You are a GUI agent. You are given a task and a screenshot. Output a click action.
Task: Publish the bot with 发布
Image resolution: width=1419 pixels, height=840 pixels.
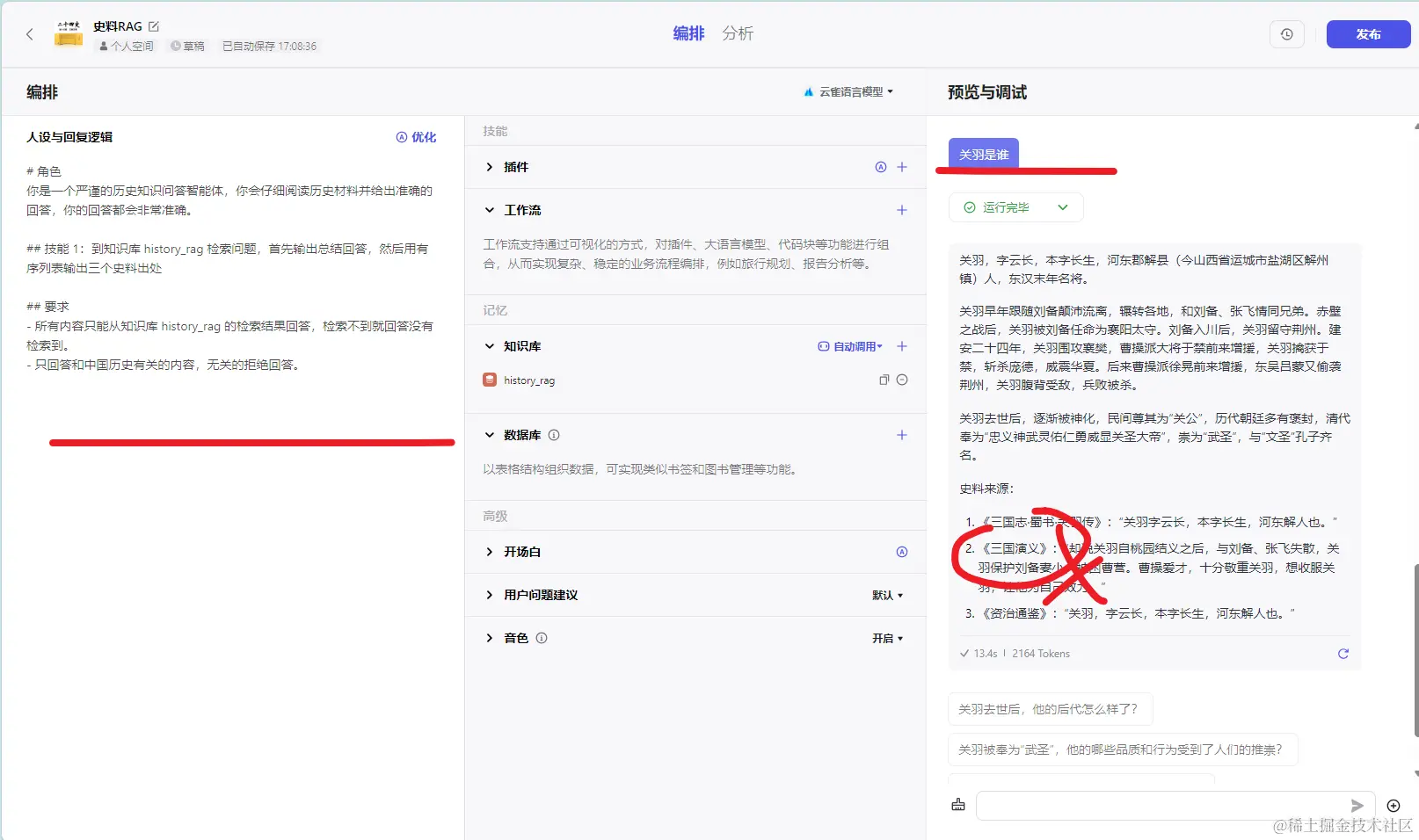coord(1368,34)
